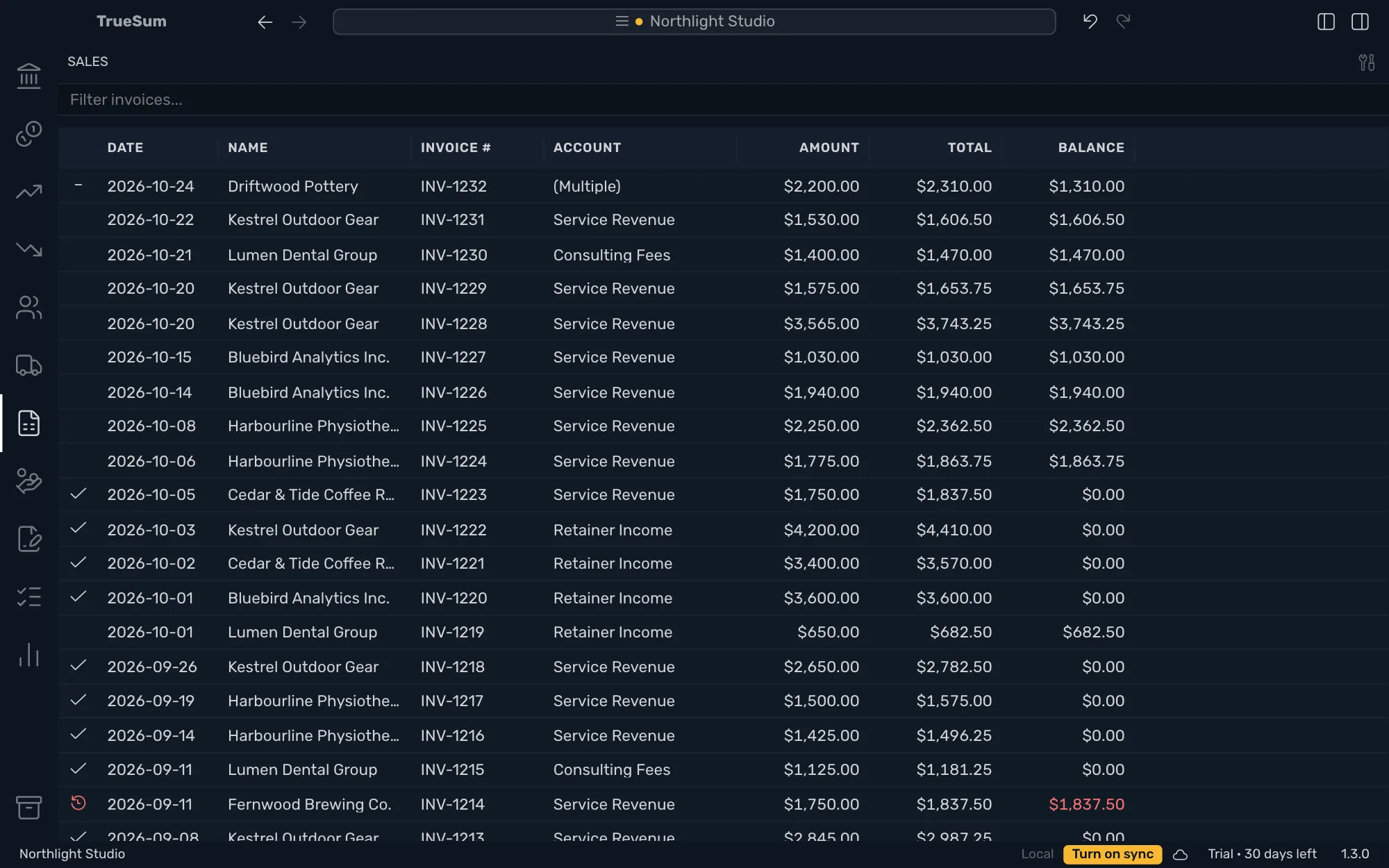Sort by the AMOUNT column header
Viewport: 1389px width, 868px height.
tap(829, 147)
